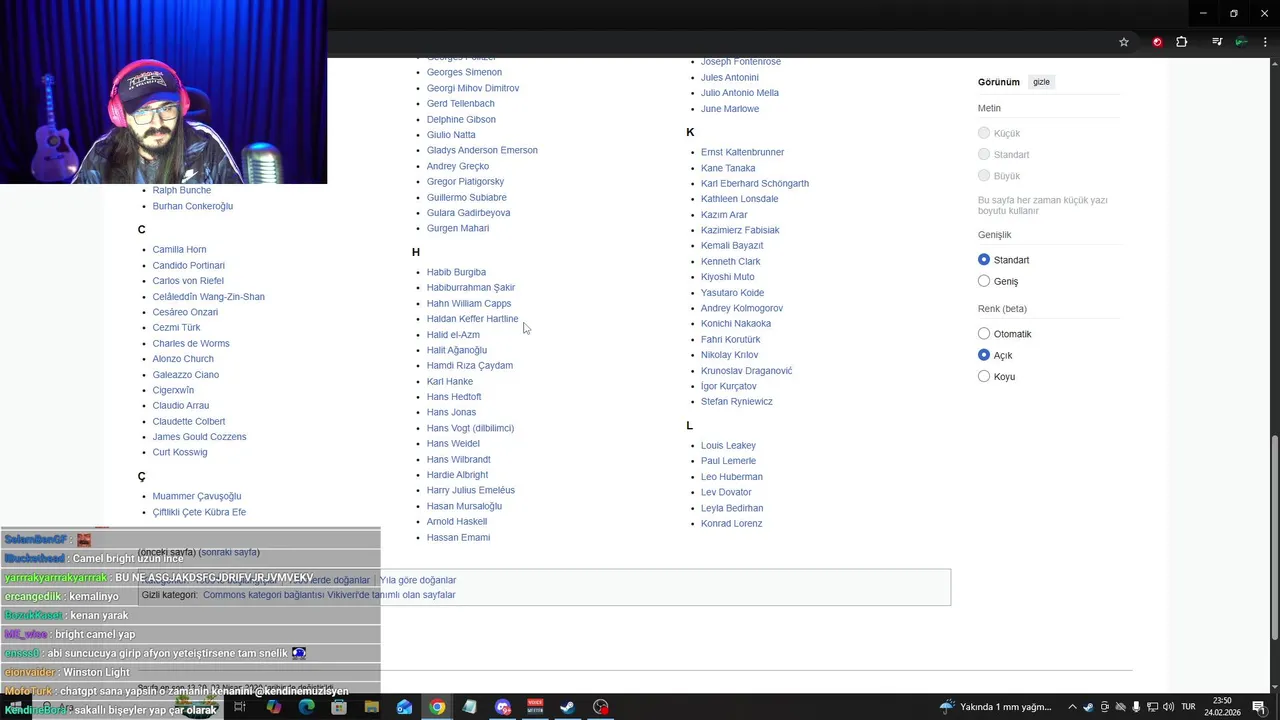Hide the Görünüm panel with gizle
The width and height of the screenshot is (1280, 720).
coord(1041,82)
